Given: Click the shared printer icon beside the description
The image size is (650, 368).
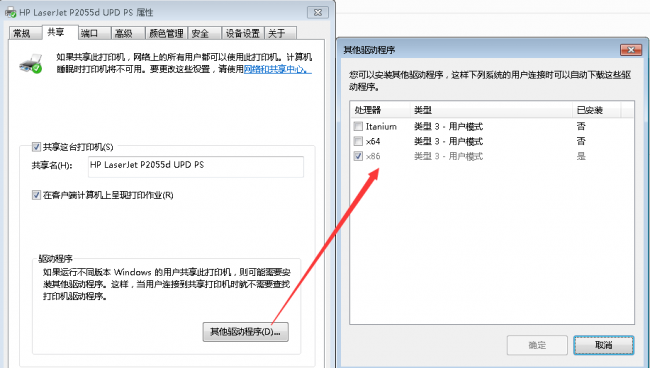Looking at the screenshot, I should point(31,63).
